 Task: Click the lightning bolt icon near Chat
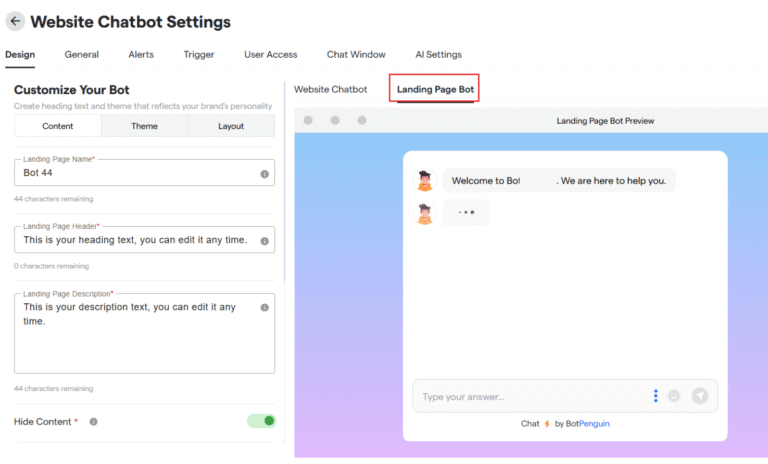(x=547, y=424)
